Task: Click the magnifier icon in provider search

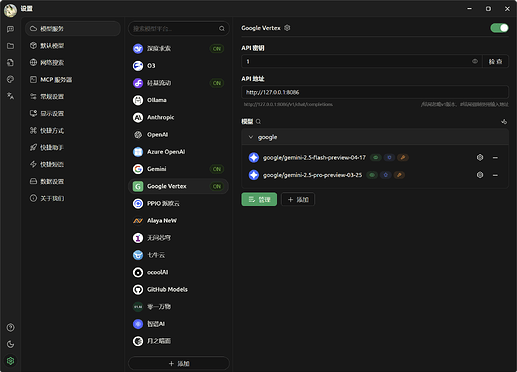Action: pos(222,29)
